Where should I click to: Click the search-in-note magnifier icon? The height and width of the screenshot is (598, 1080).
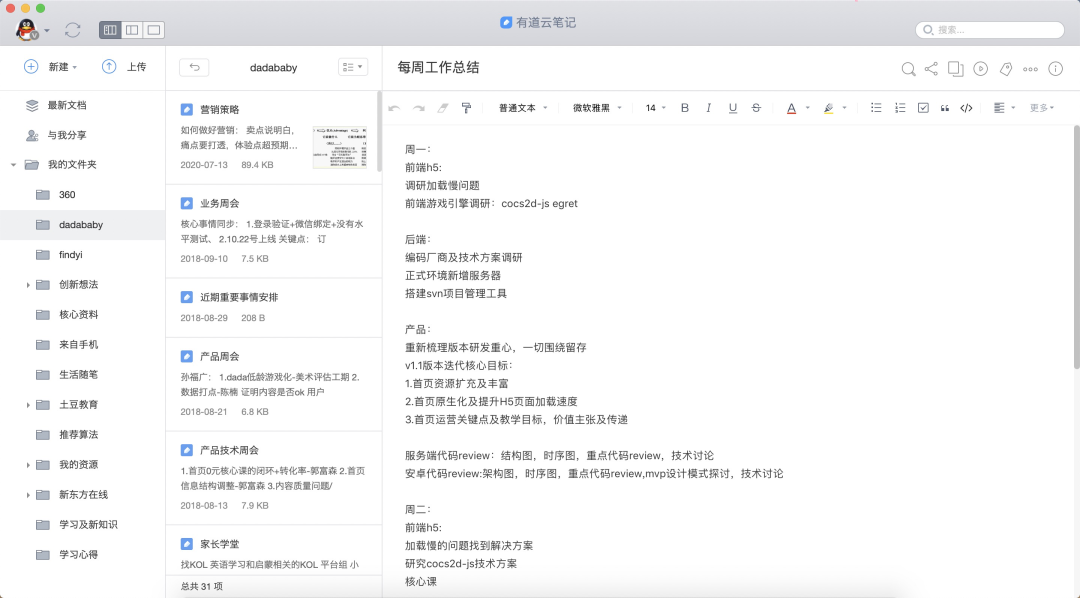point(908,68)
